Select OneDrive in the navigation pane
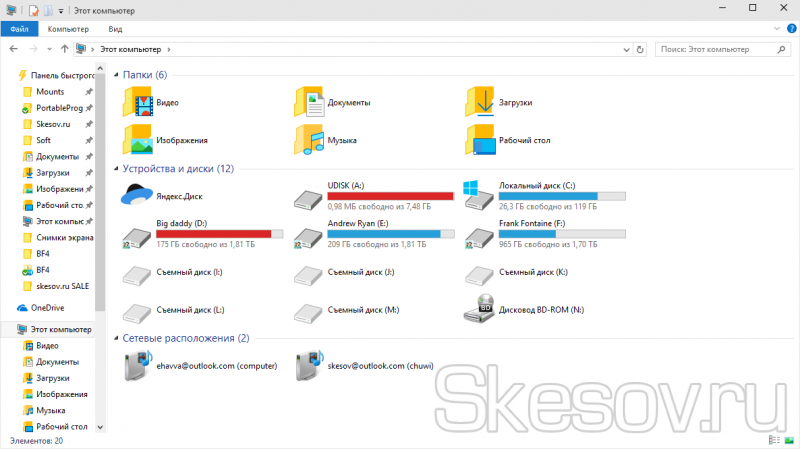800x449 pixels. 47,308
